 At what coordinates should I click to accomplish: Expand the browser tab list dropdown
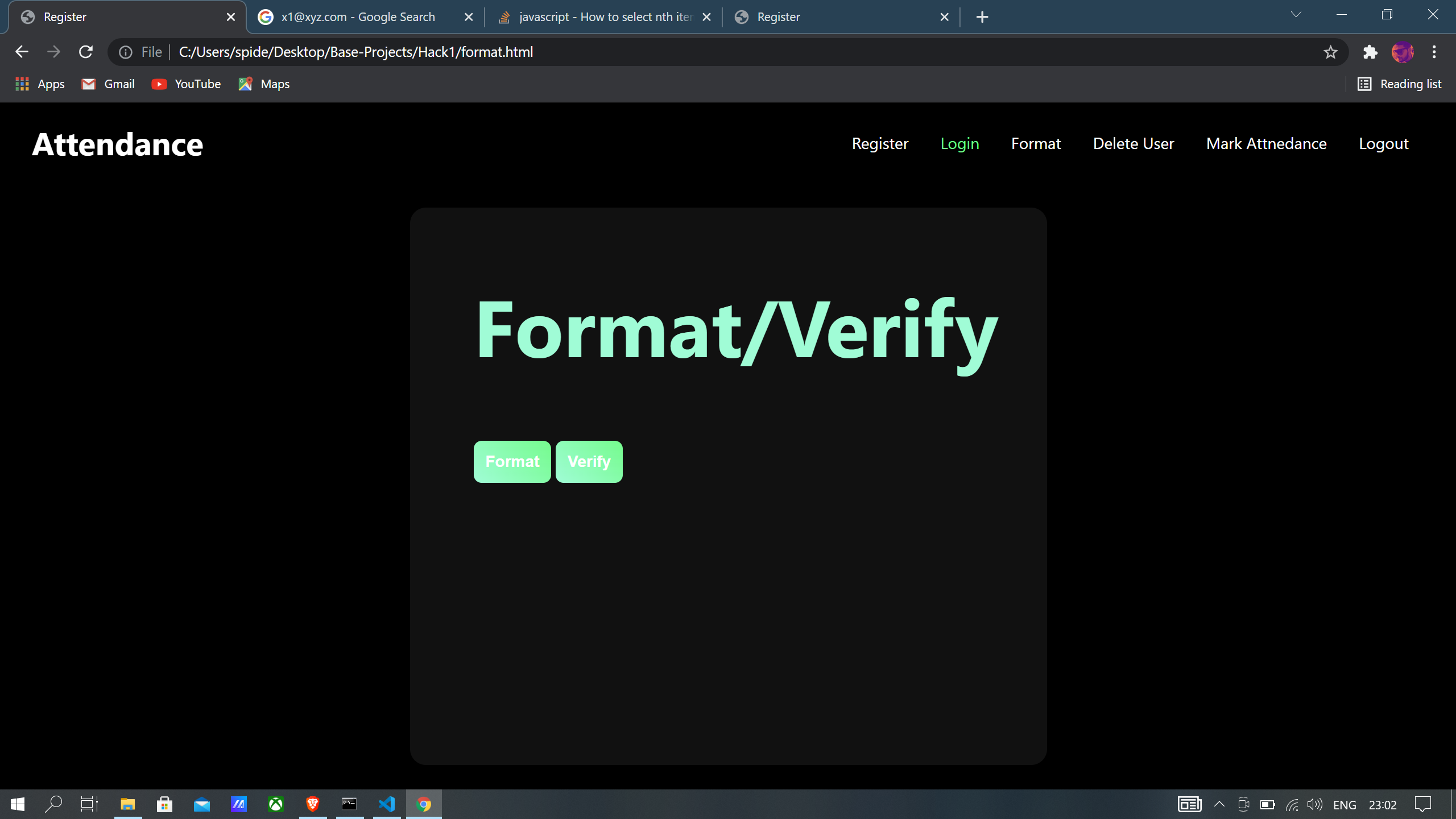[1296, 16]
